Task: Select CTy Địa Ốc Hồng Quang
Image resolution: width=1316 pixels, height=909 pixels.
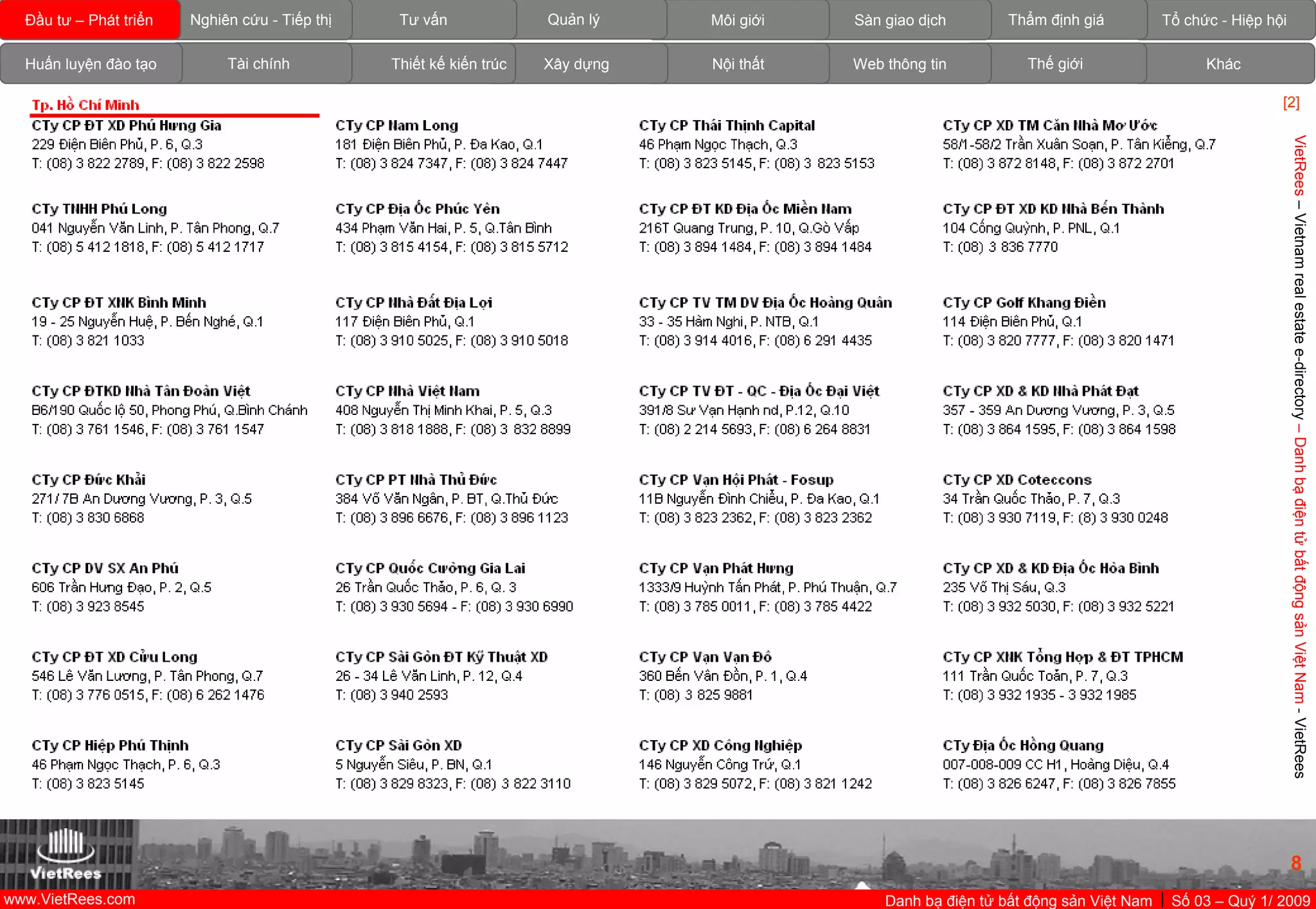Action: (x=1023, y=746)
